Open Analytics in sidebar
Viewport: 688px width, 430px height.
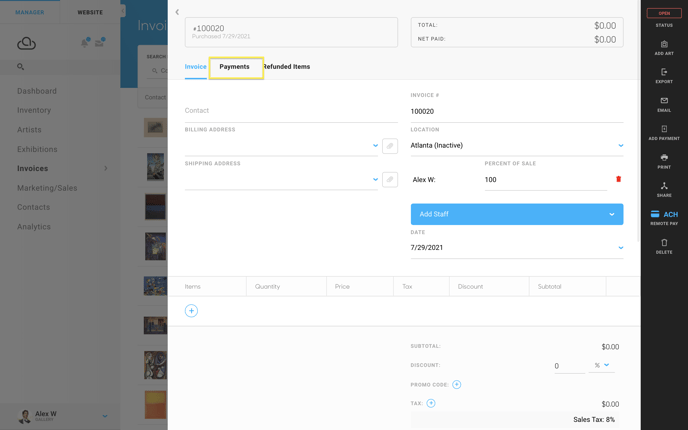click(x=34, y=227)
